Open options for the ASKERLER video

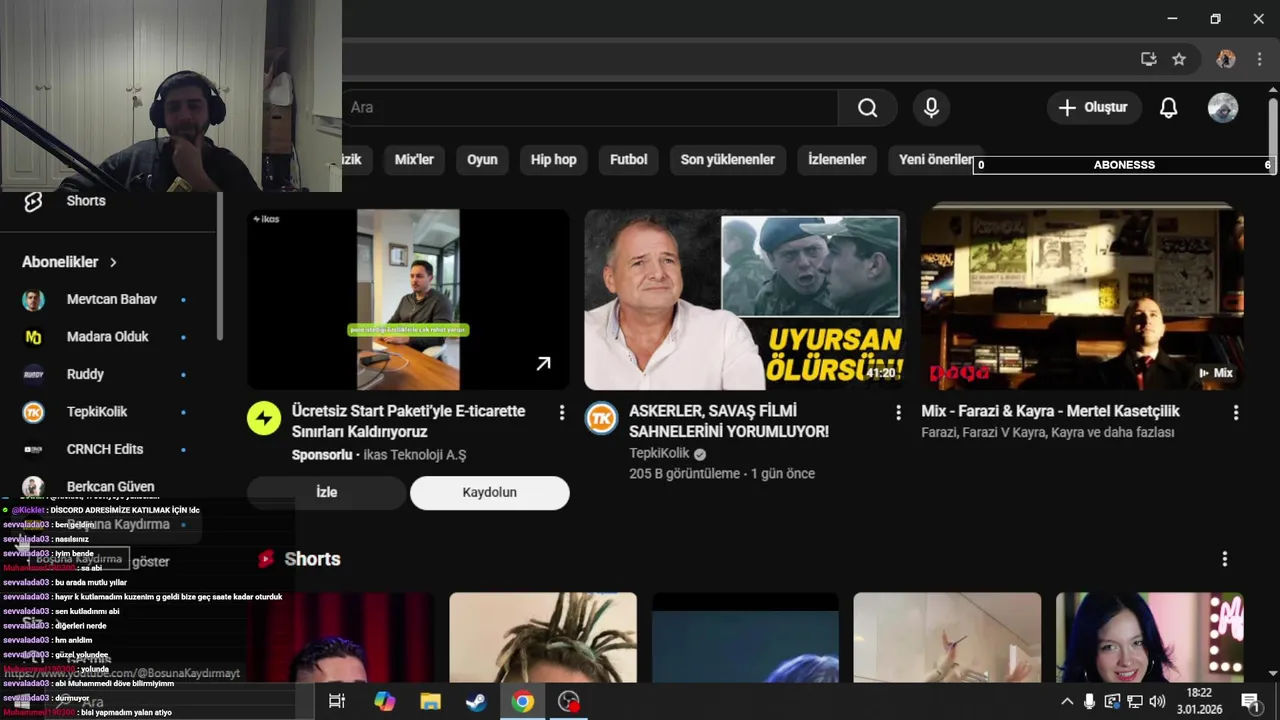[x=898, y=412]
